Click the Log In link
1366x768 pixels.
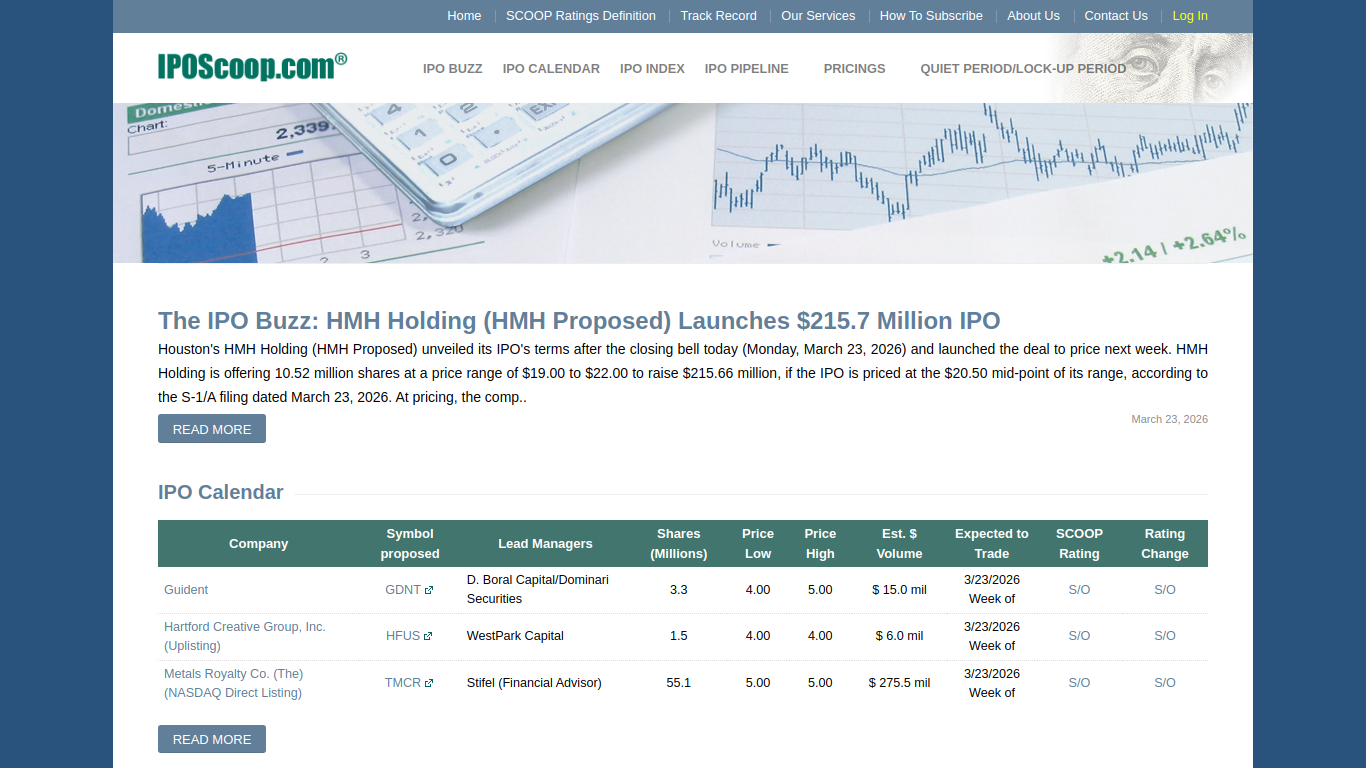coord(1190,16)
